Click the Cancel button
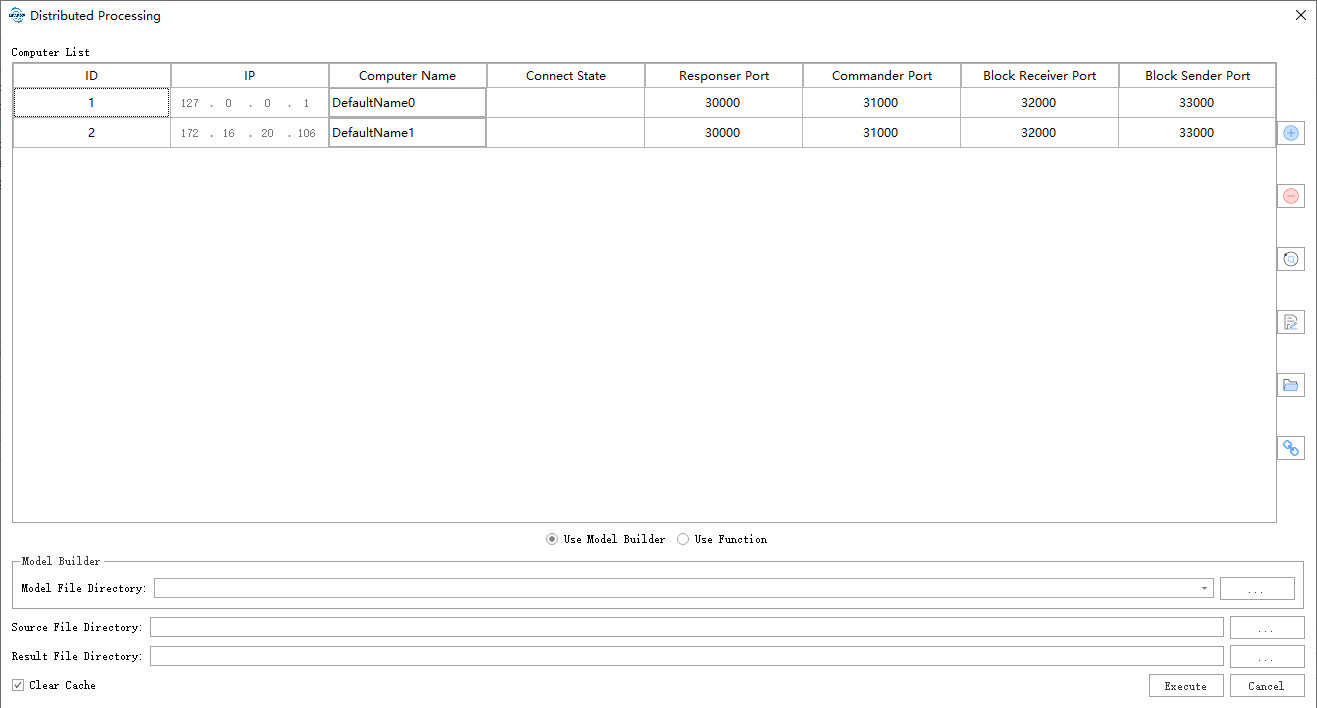1317x708 pixels. coord(1267,685)
